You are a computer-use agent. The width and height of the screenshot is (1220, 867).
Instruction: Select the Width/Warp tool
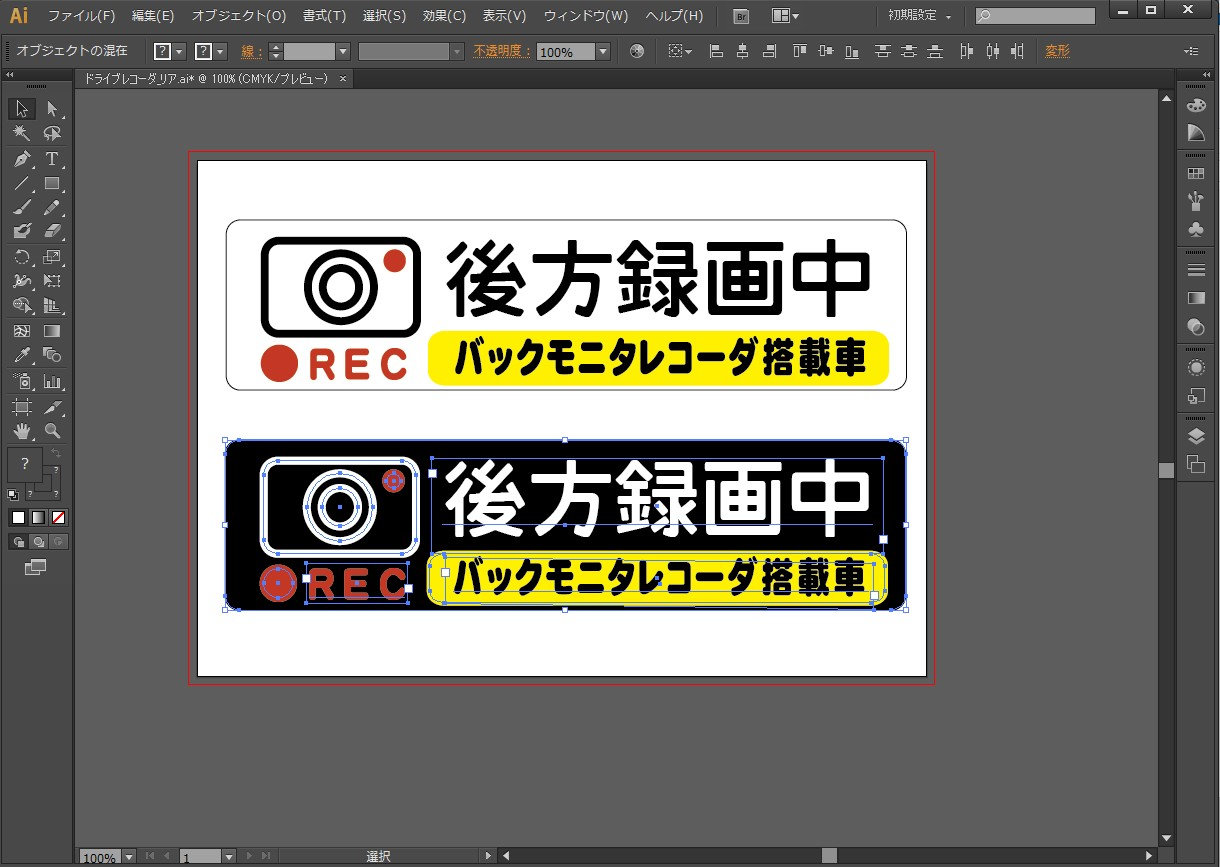pos(22,281)
